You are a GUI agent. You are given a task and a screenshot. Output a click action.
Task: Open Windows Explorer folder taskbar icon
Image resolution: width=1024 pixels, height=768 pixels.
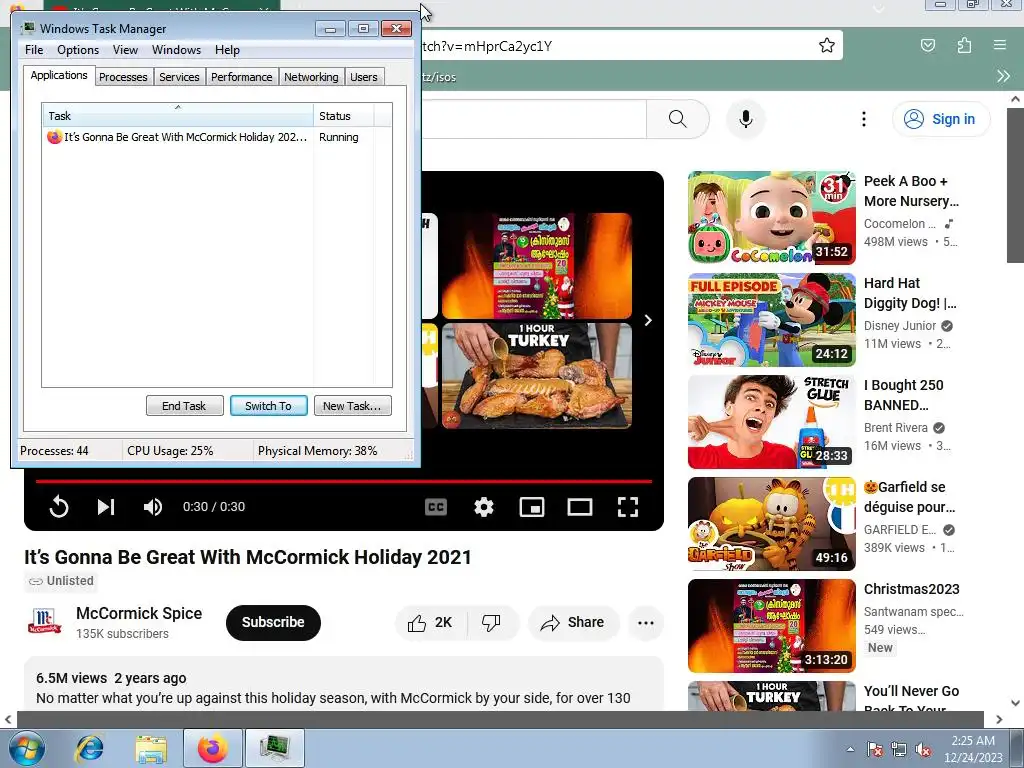(x=151, y=748)
